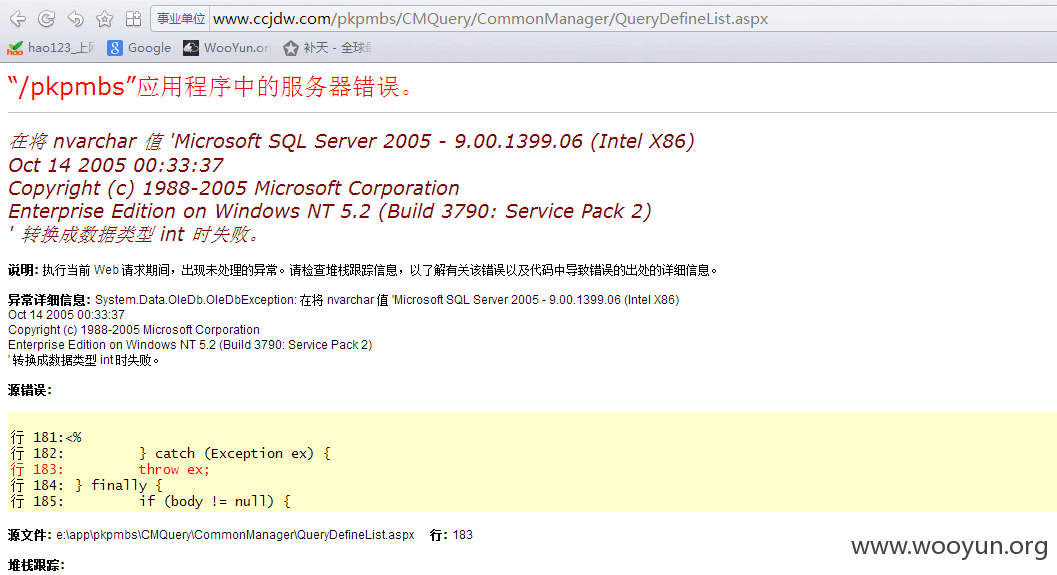Click 'Copyright (c) 1988-2005 Microsoft Corporation' red italic text

234,188
